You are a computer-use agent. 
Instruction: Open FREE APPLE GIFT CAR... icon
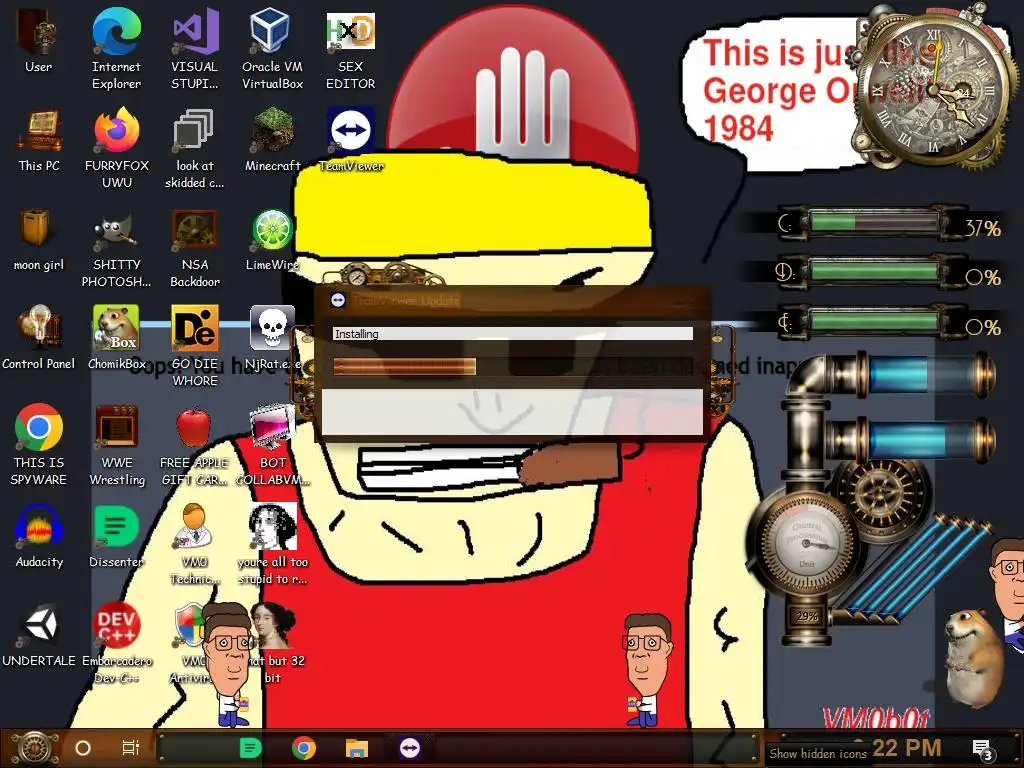(x=195, y=445)
